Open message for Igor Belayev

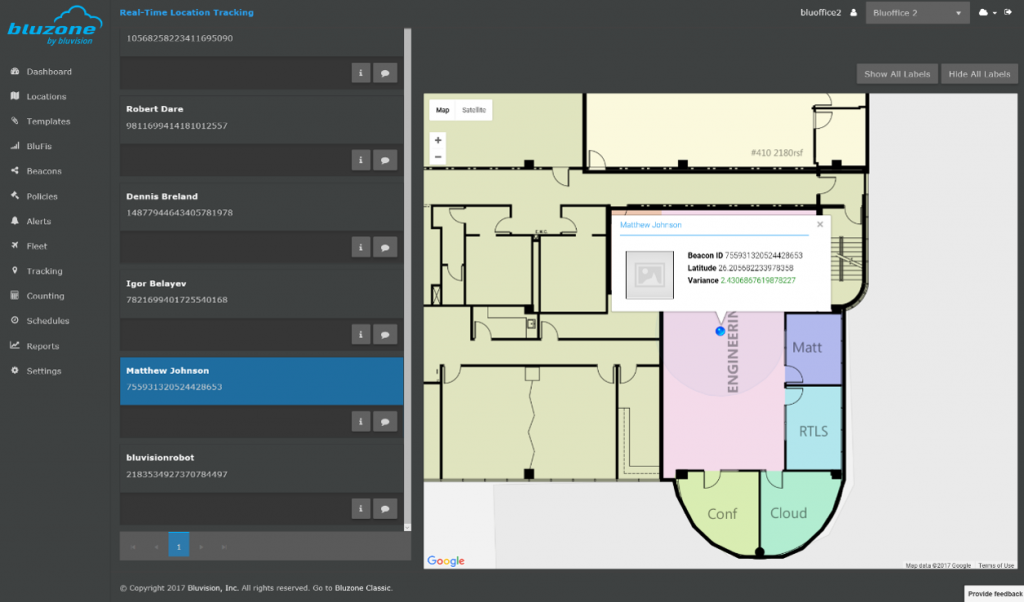click(x=385, y=334)
